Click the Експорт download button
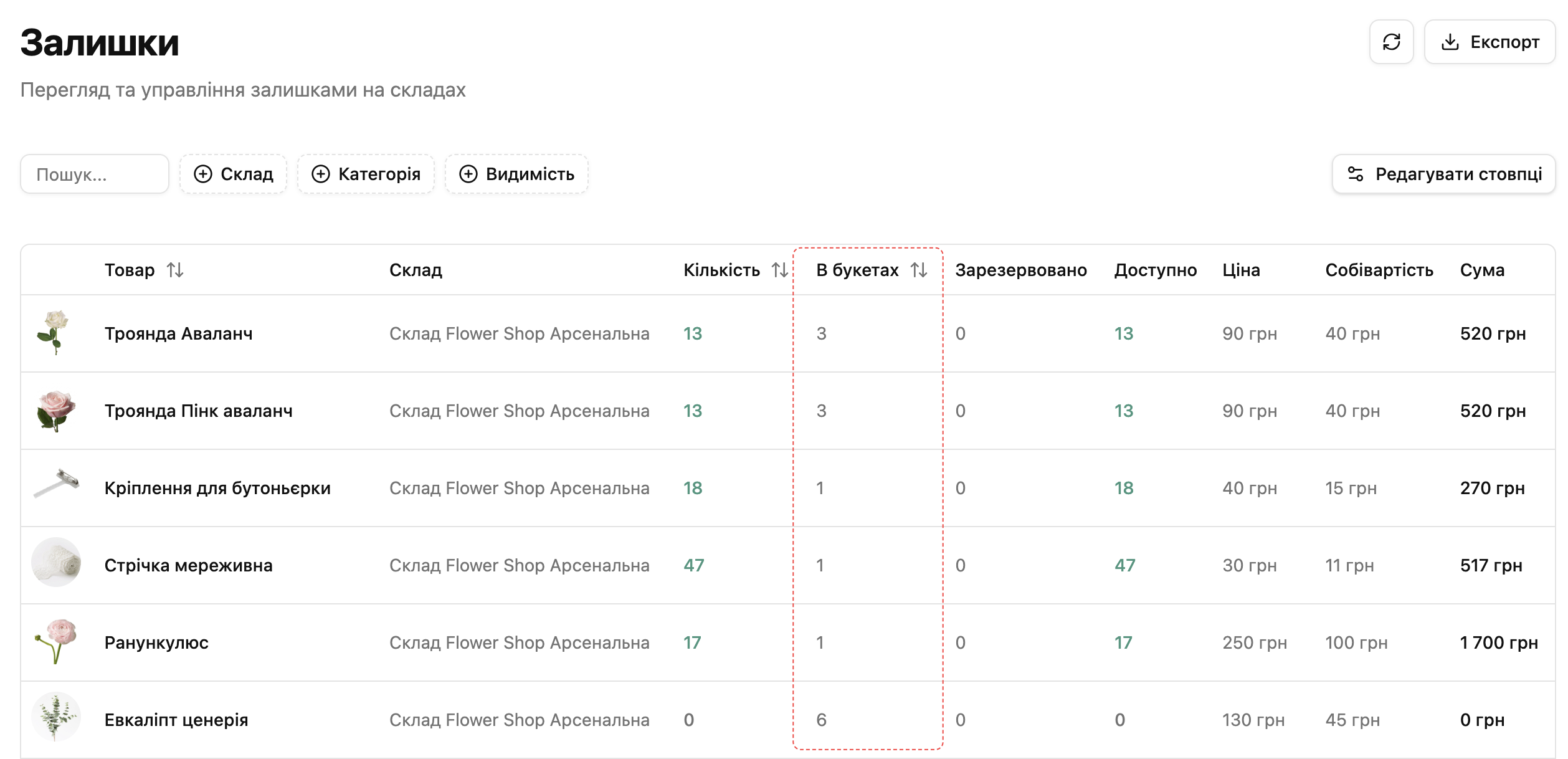The image size is (1568, 759). (x=1489, y=42)
